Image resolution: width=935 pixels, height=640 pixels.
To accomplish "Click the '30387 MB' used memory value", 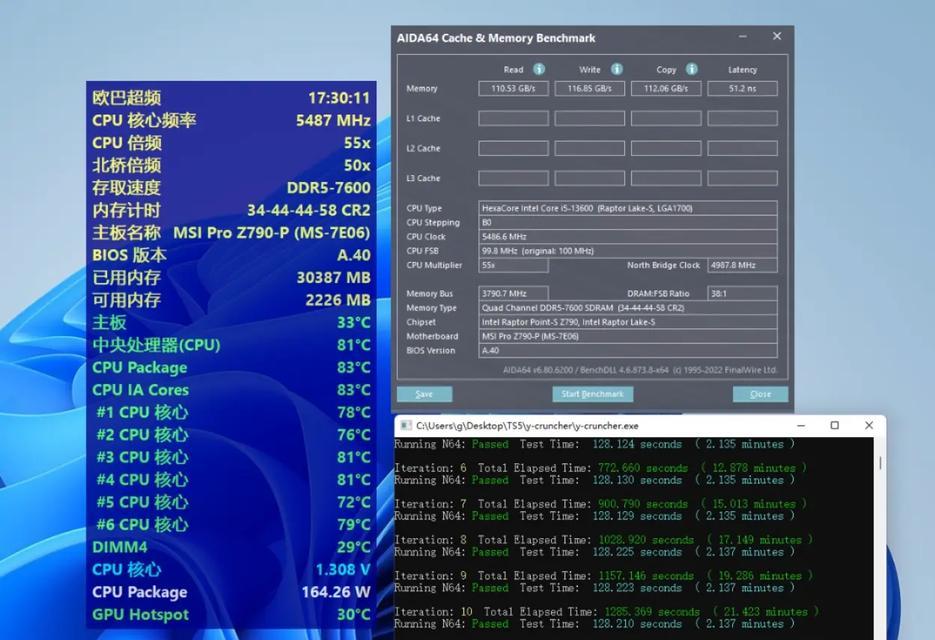I will tap(334, 278).
